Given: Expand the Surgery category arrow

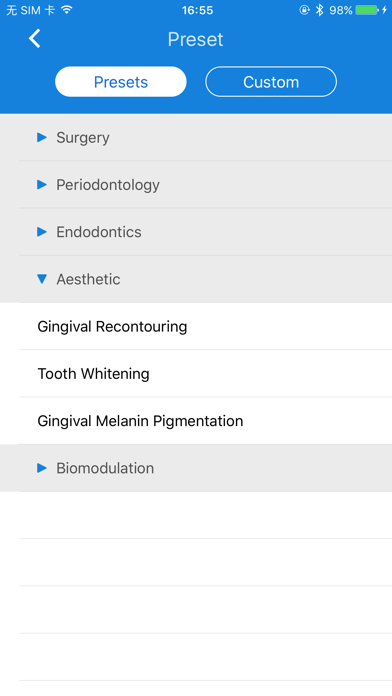Looking at the screenshot, I should coord(42,137).
